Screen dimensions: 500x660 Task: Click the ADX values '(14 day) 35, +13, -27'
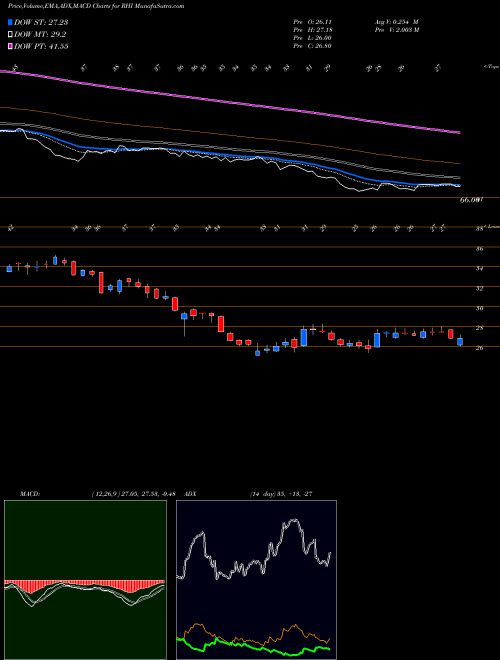point(281,493)
